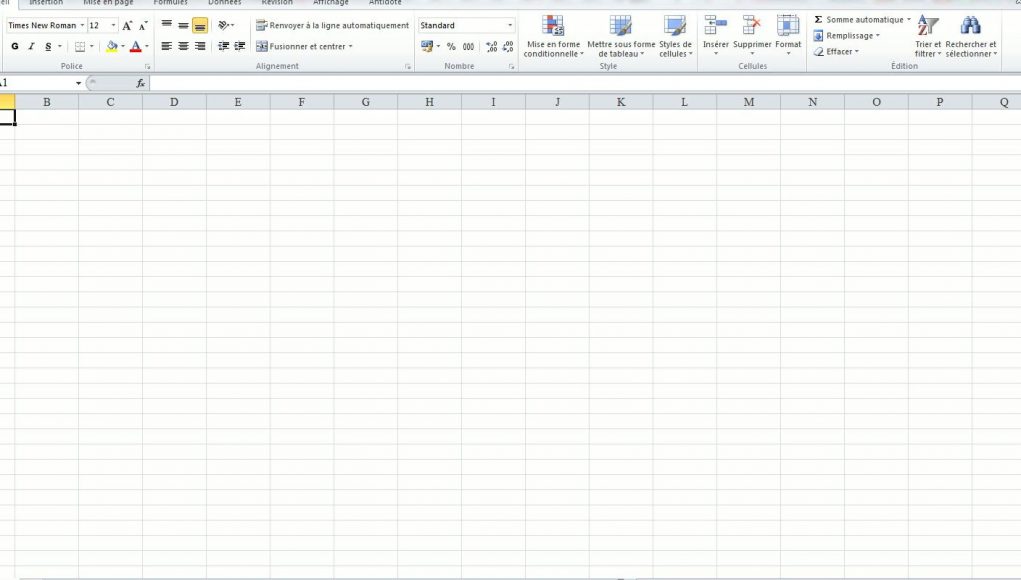Screen dimensions: 1021x580
Task: Open Trier et filtrer menu
Action: click(x=928, y=36)
